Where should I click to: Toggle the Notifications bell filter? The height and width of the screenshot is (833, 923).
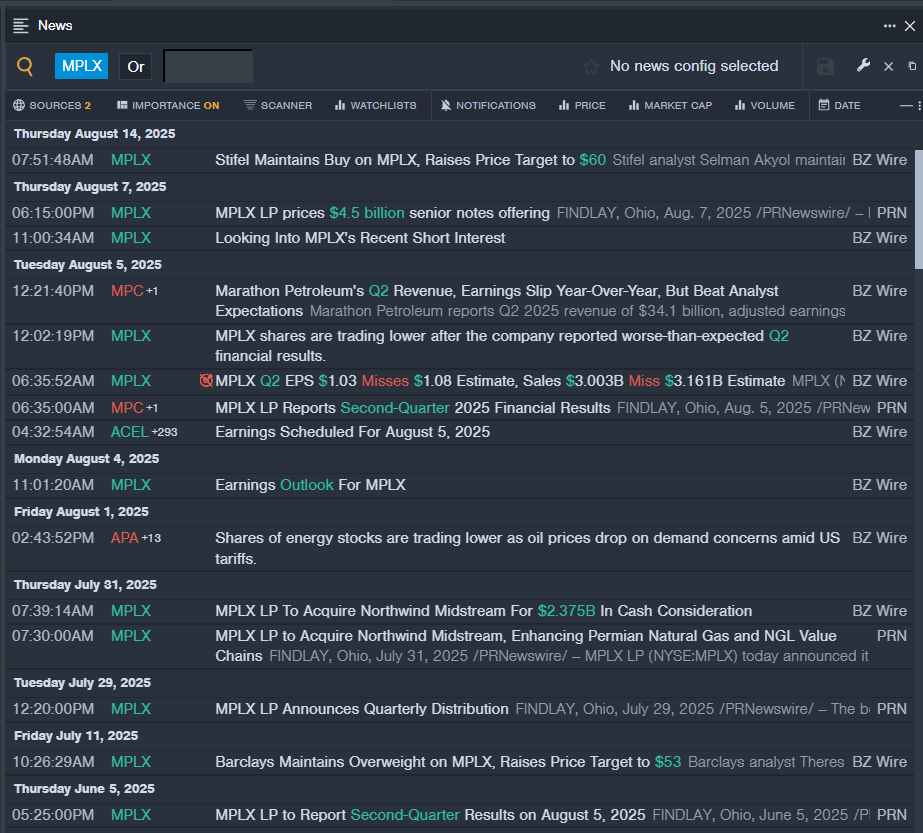click(x=489, y=105)
